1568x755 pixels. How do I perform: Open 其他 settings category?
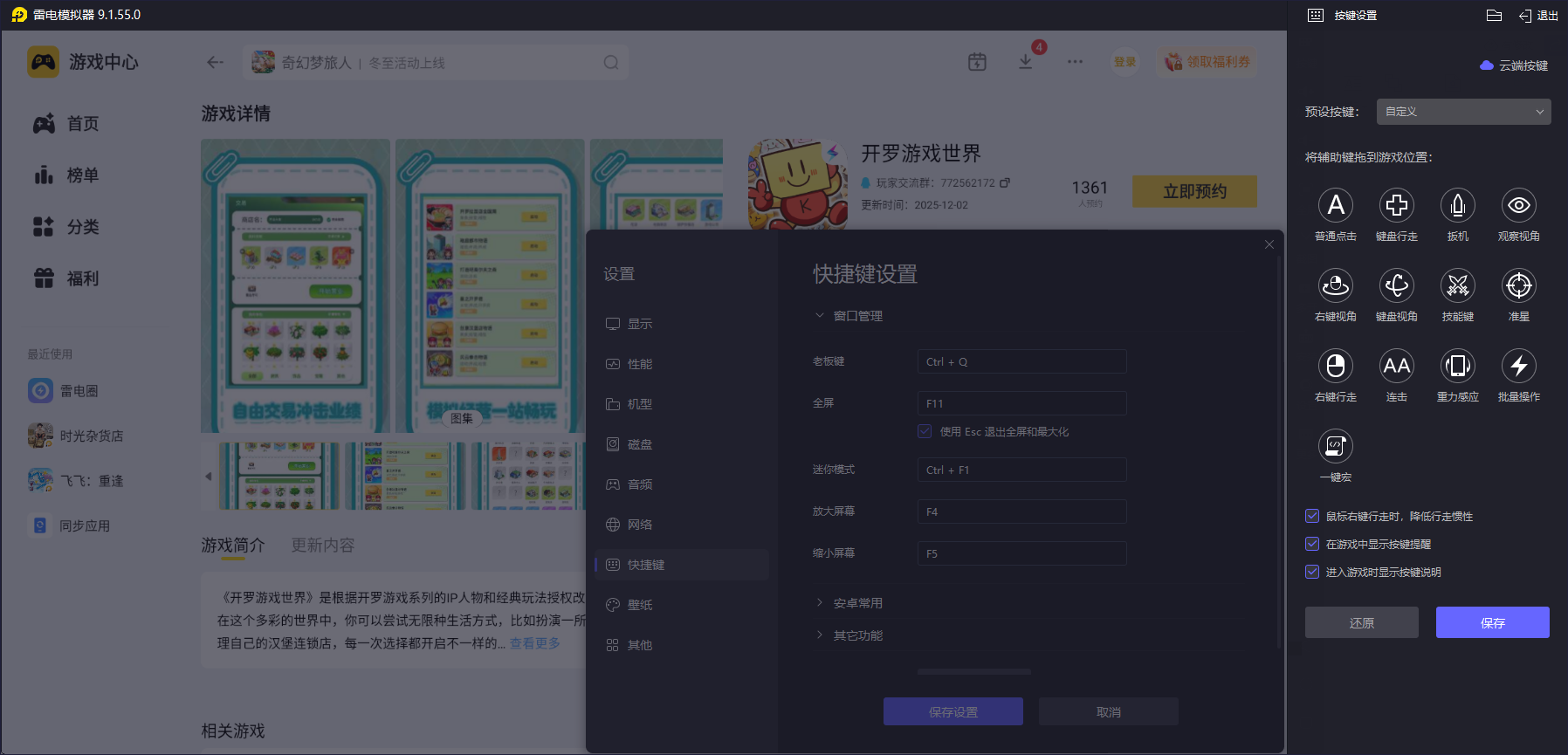682,645
